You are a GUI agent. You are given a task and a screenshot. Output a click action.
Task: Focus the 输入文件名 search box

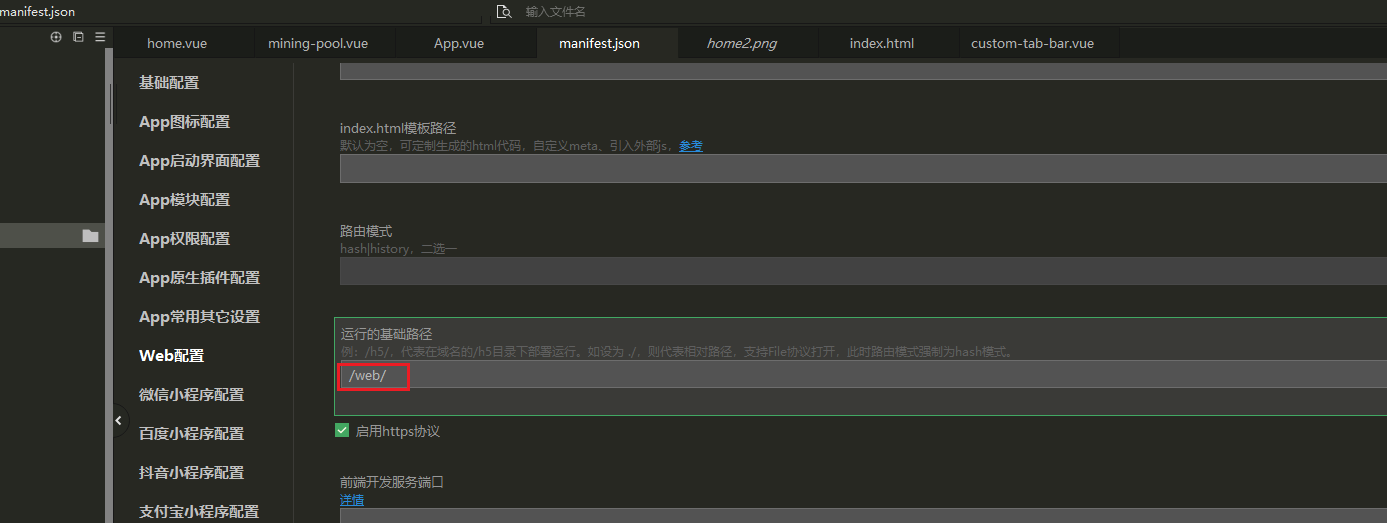point(700,12)
